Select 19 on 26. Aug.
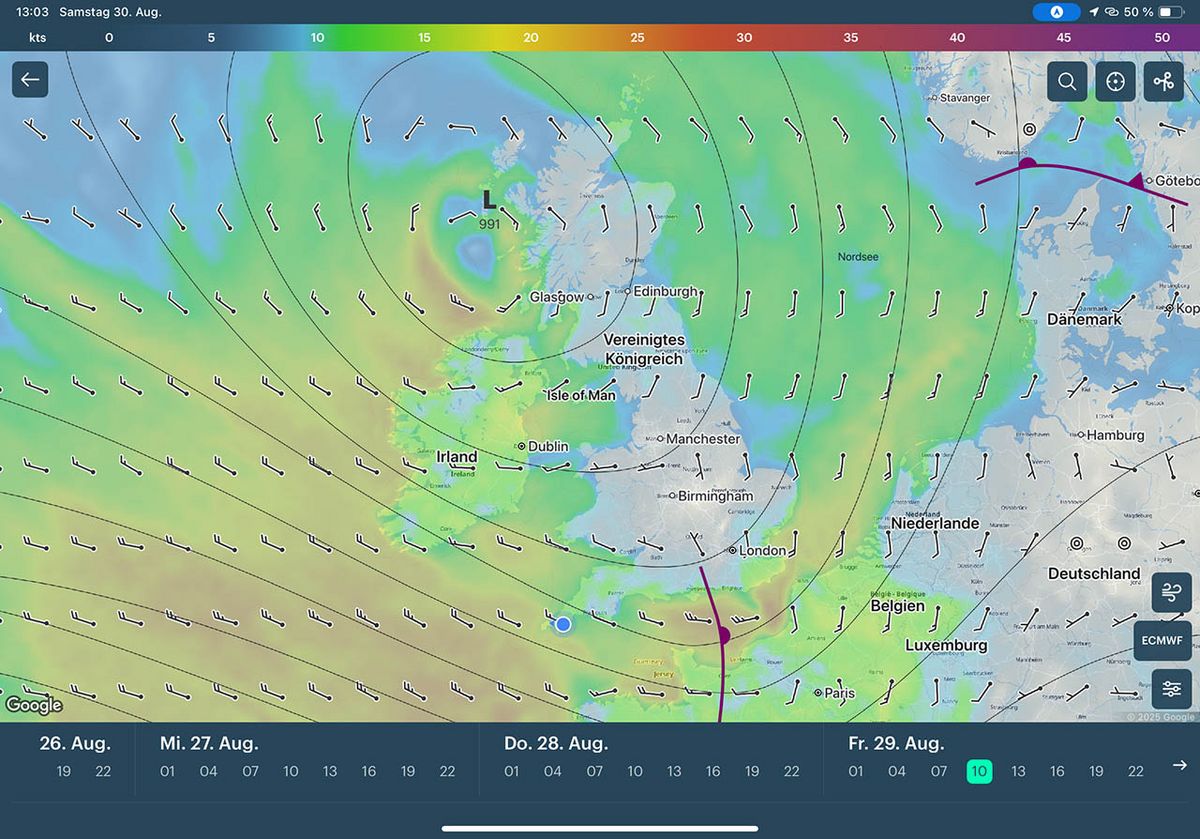The width and height of the screenshot is (1200, 839). tap(64, 771)
